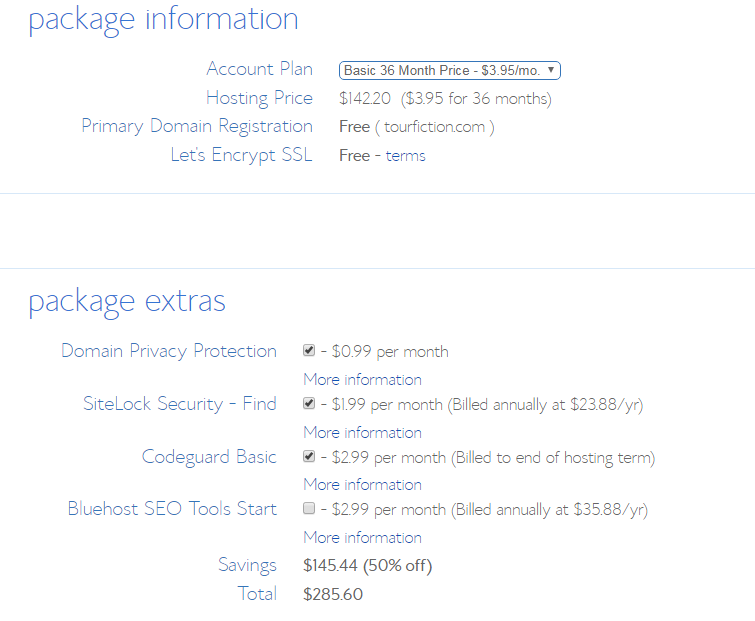
Task: Click the tourfiction.com domain text
Action: click(434, 127)
